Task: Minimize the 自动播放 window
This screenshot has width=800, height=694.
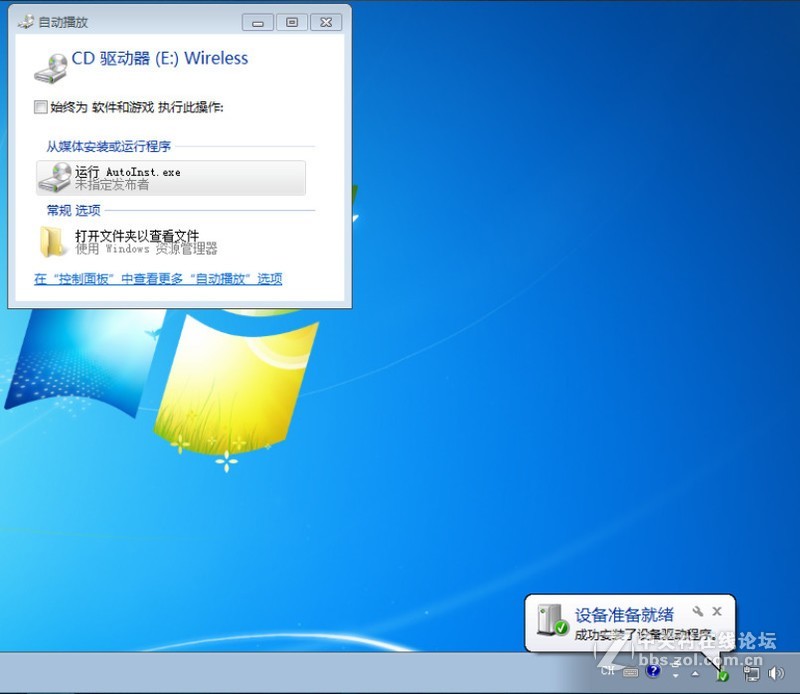Action: 258,22
